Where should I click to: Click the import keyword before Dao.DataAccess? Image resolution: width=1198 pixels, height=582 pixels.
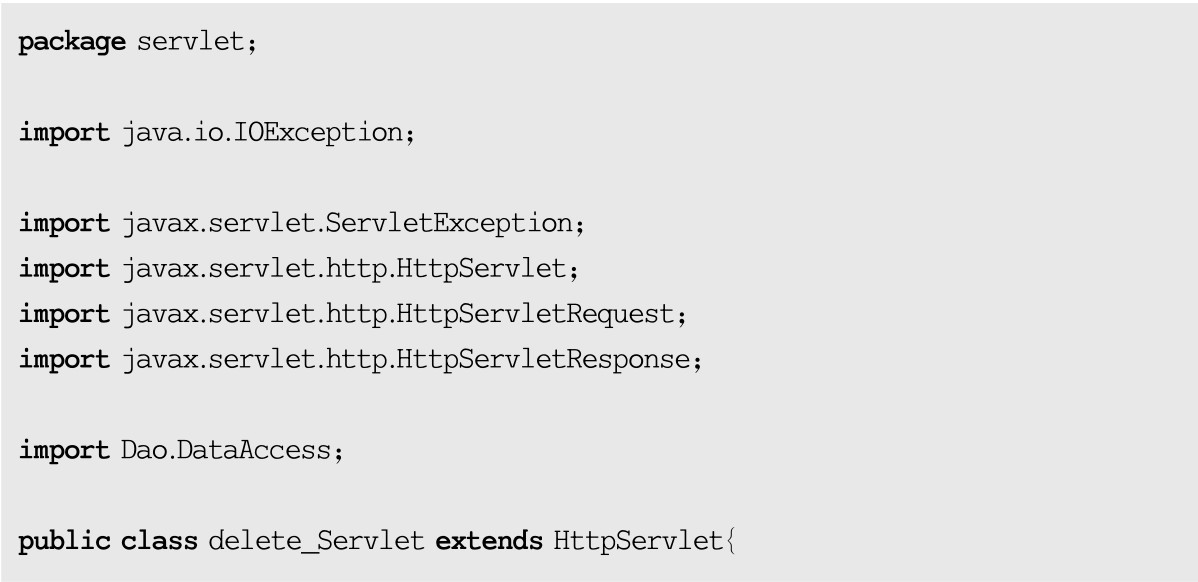tap(64, 451)
